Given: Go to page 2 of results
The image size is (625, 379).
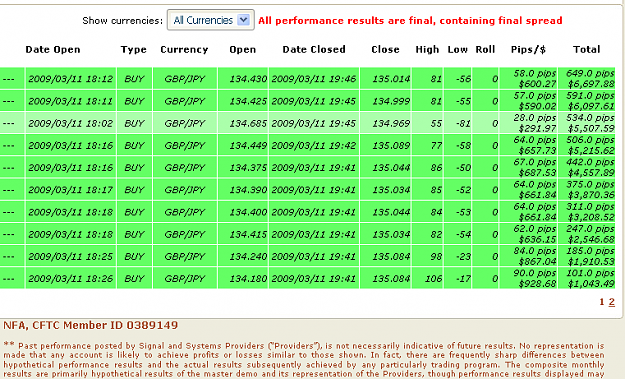Looking at the screenshot, I should (611, 302).
